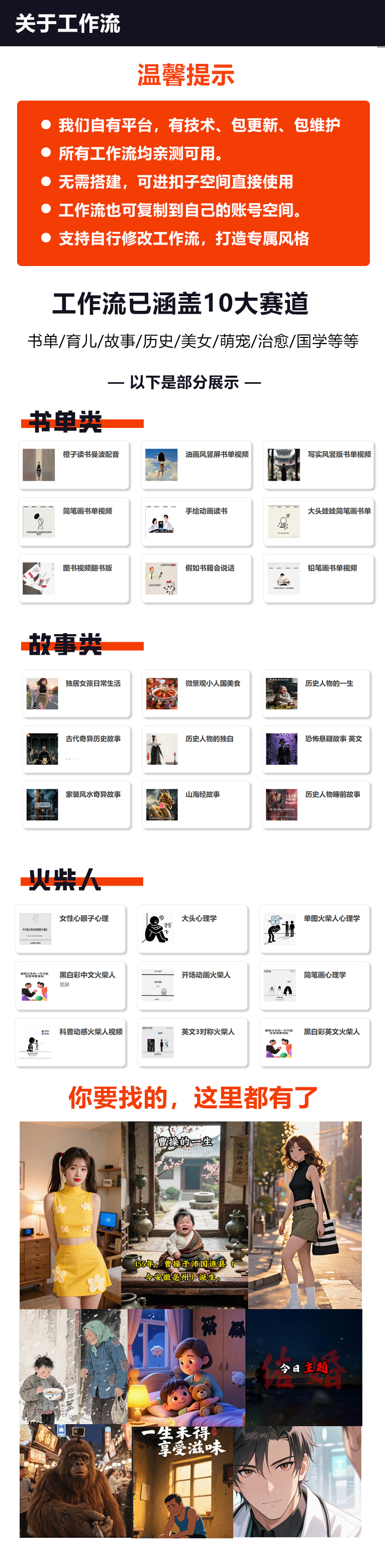385x1568 pixels.
Task: Select the 山海经故事 card
Action: (x=197, y=804)
